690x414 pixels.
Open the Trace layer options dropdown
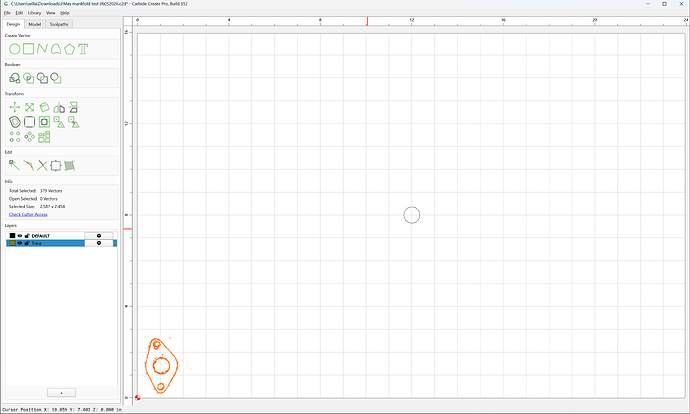click(99, 243)
